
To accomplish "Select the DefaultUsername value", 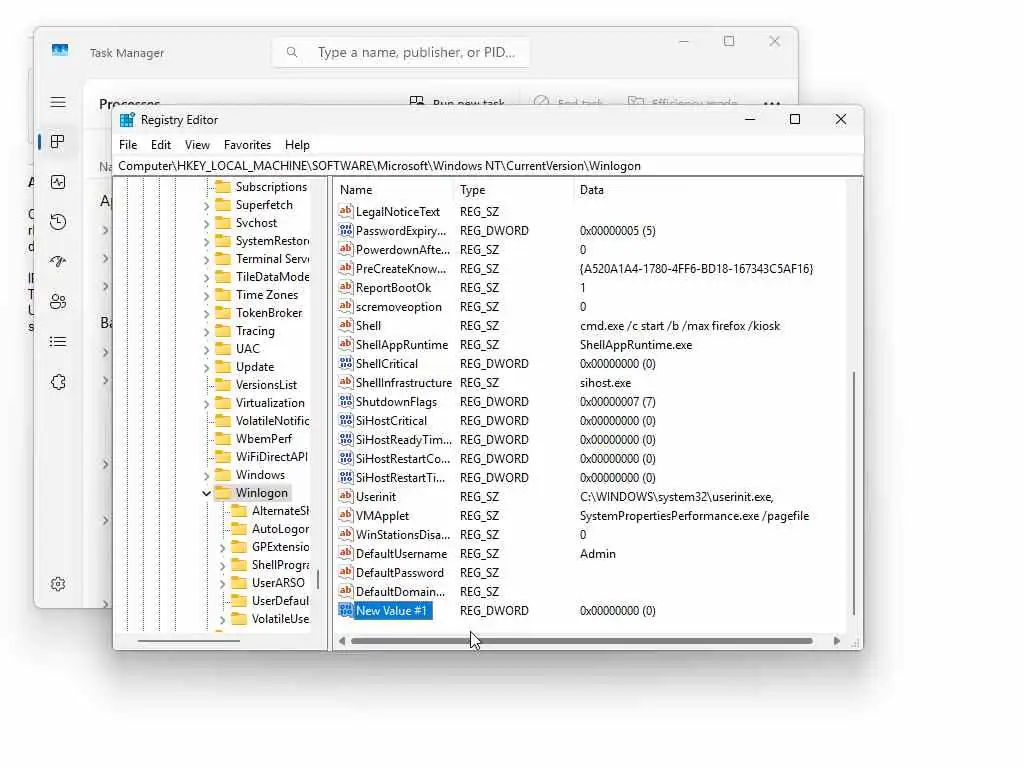I will click(x=401, y=554).
